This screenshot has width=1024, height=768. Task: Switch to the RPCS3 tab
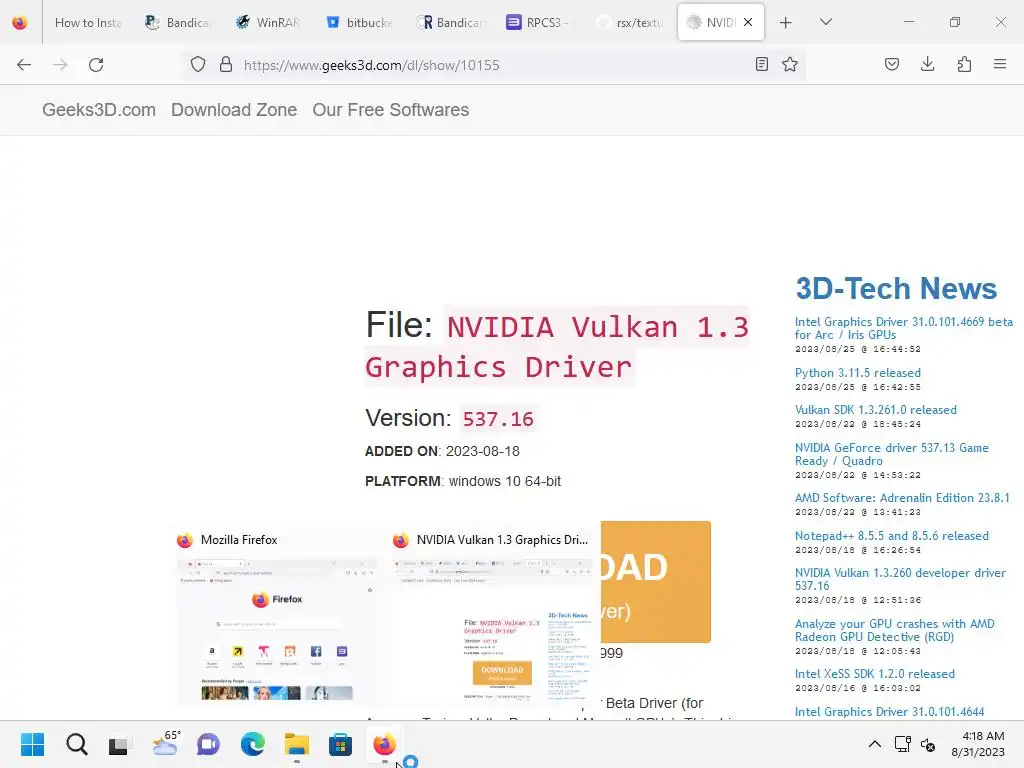pos(539,23)
